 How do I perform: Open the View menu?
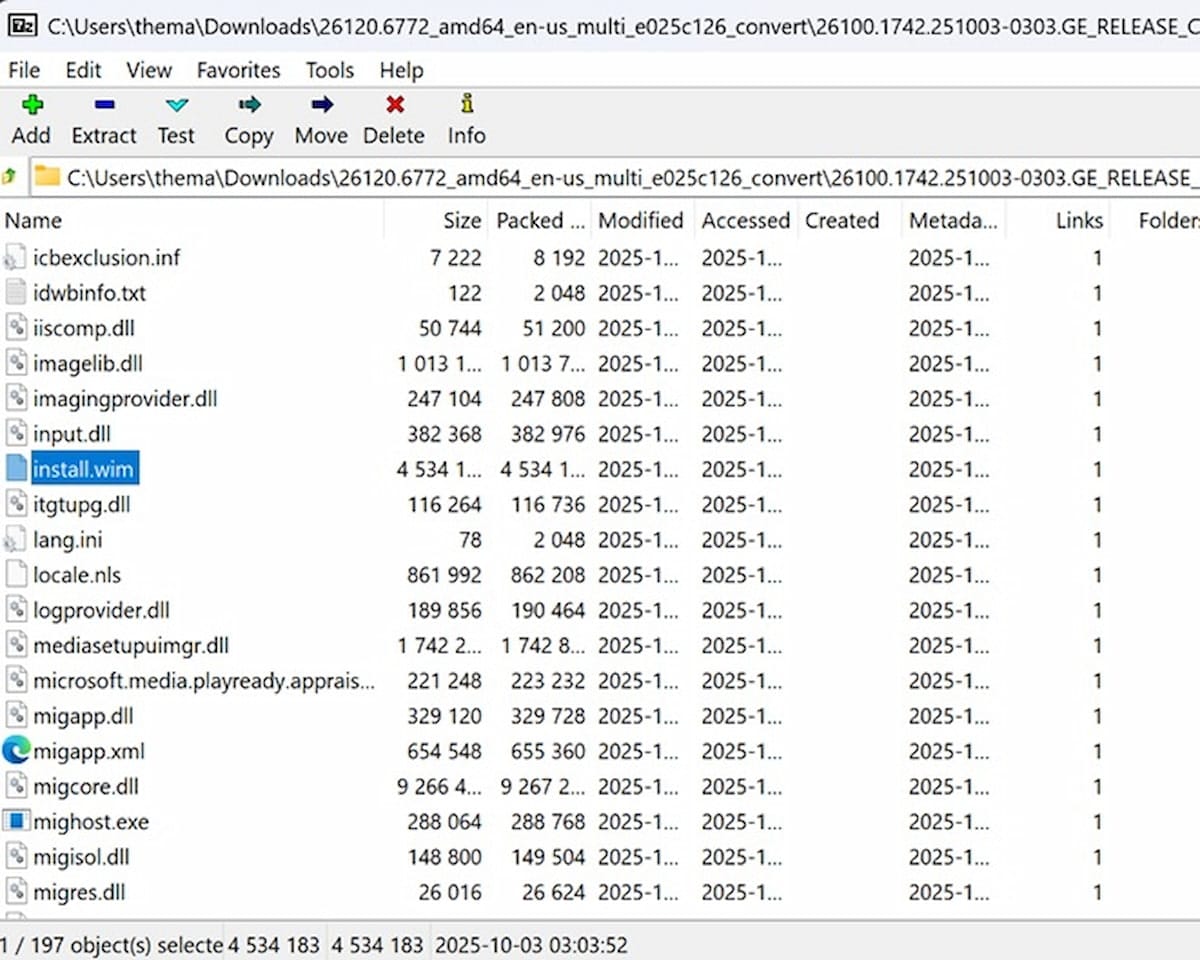(x=148, y=70)
